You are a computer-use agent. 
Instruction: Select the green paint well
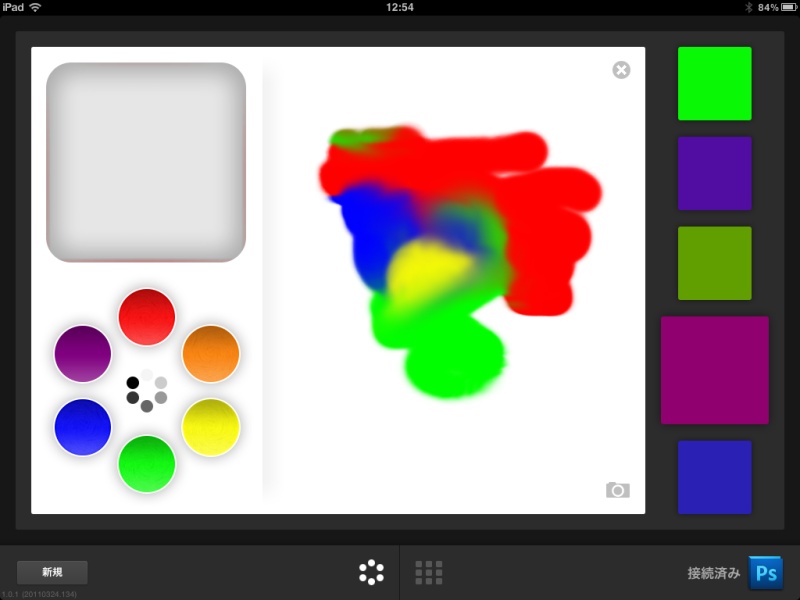tap(147, 463)
